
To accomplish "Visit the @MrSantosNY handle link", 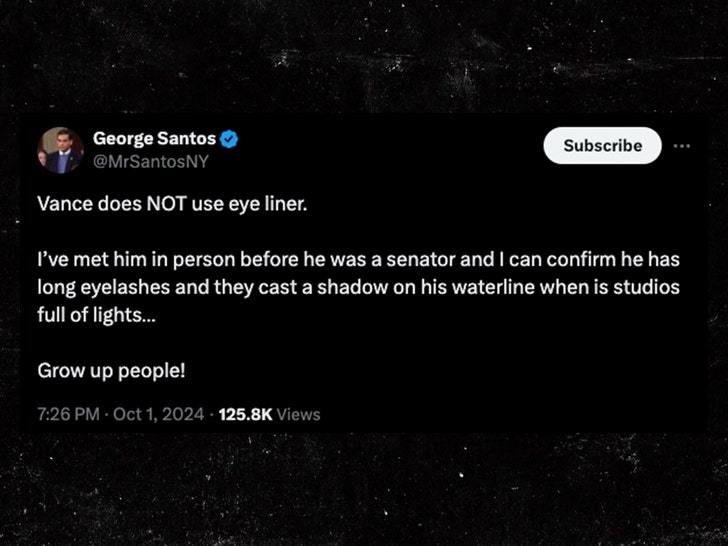I will [151, 158].
